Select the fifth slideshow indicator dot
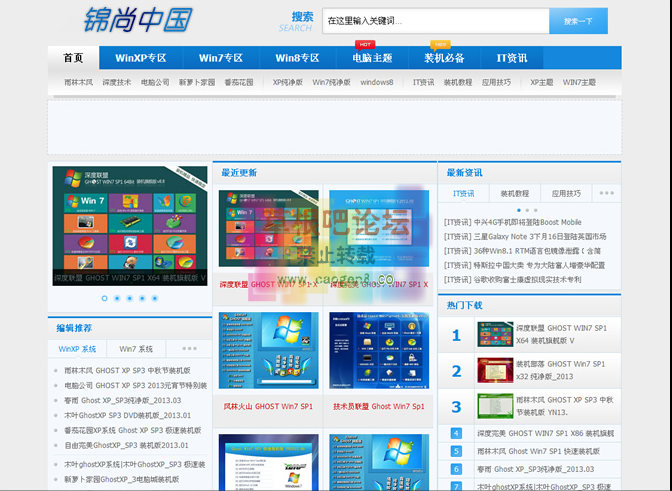 click(155, 298)
